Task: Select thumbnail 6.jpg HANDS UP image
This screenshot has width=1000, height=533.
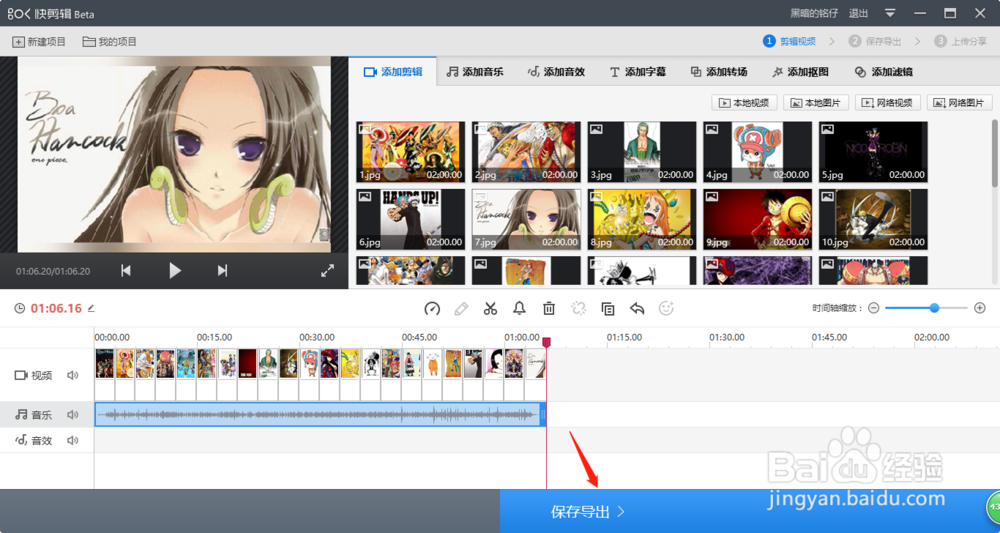Action: coord(411,219)
